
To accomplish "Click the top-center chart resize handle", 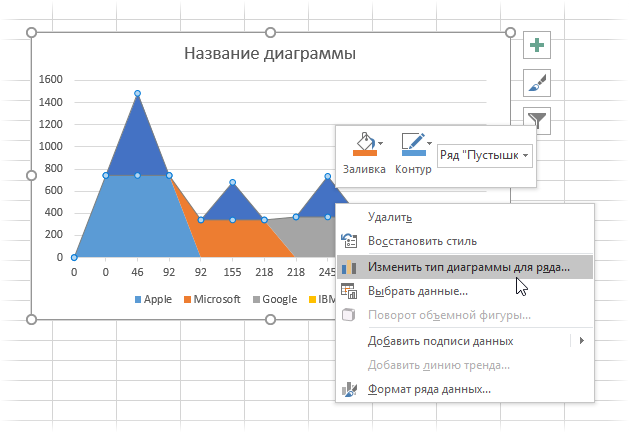I will click(x=271, y=33).
